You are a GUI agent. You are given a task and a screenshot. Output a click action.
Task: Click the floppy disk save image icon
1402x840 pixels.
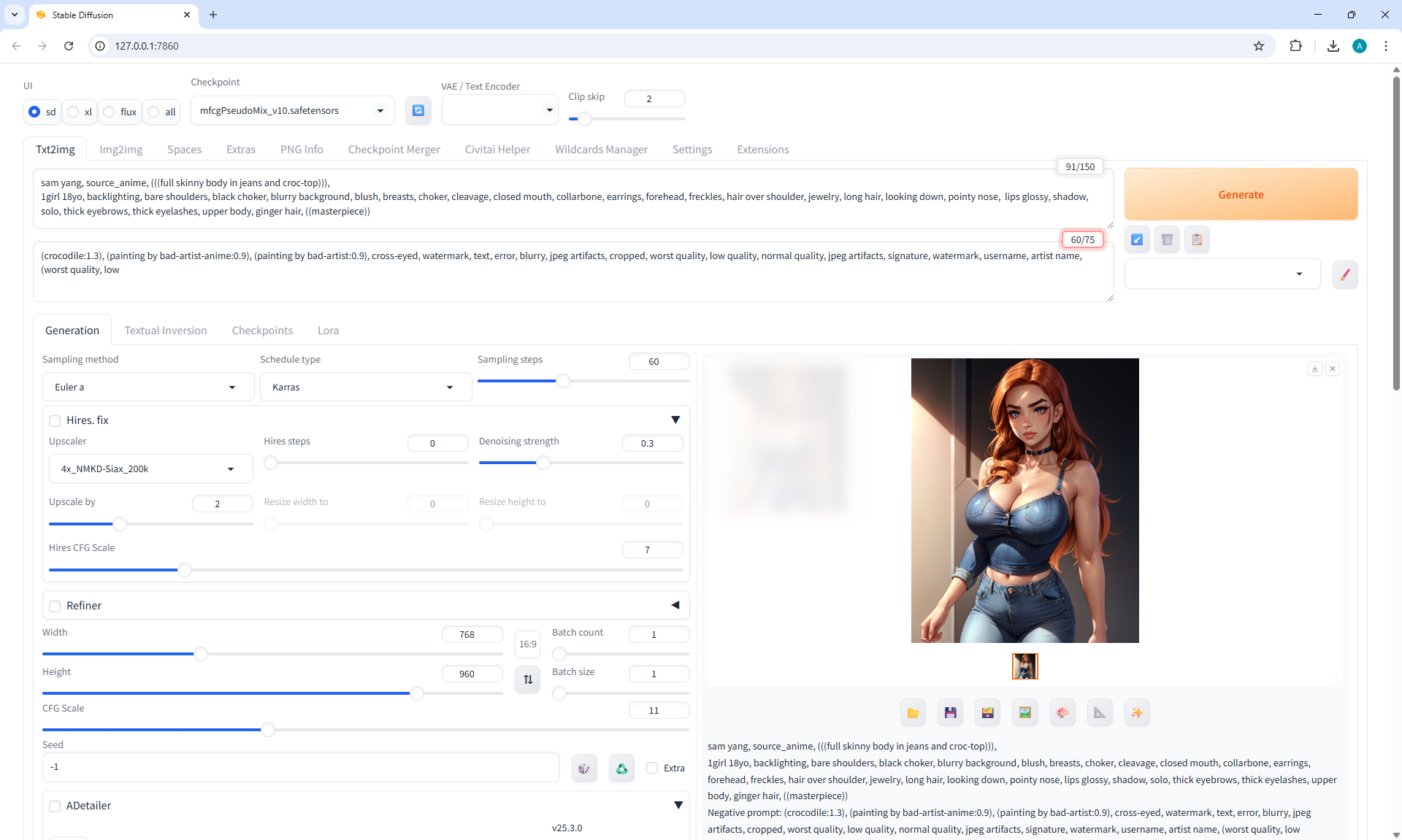950,713
